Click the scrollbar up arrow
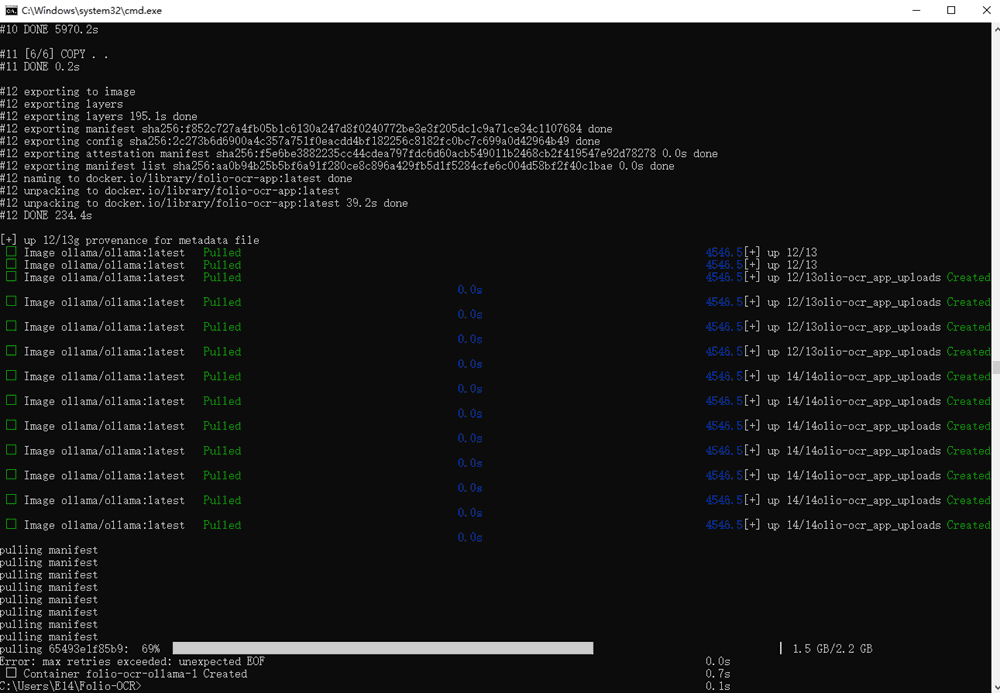The height and width of the screenshot is (693, 1000). click(x=994, y=29)
